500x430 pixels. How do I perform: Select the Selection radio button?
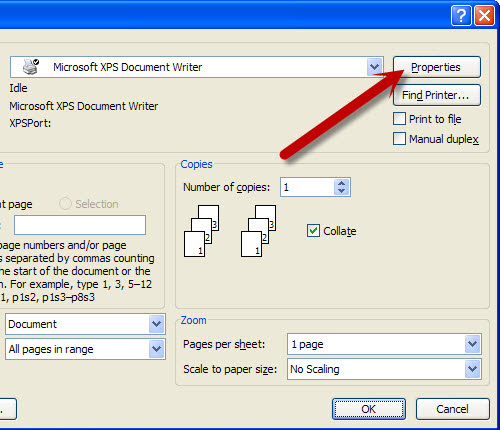65,204
